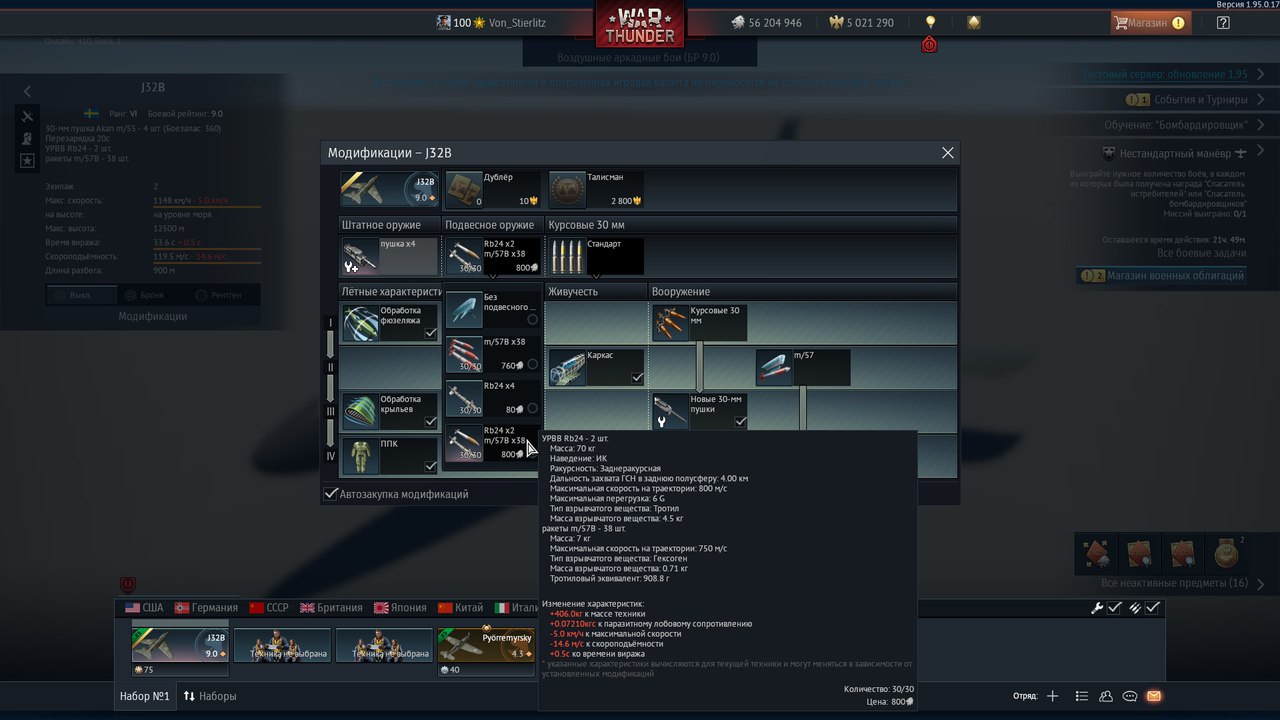1280x720 pixels.
Task: Click the Без подвесного empty loadout icon
Action: 463,310
